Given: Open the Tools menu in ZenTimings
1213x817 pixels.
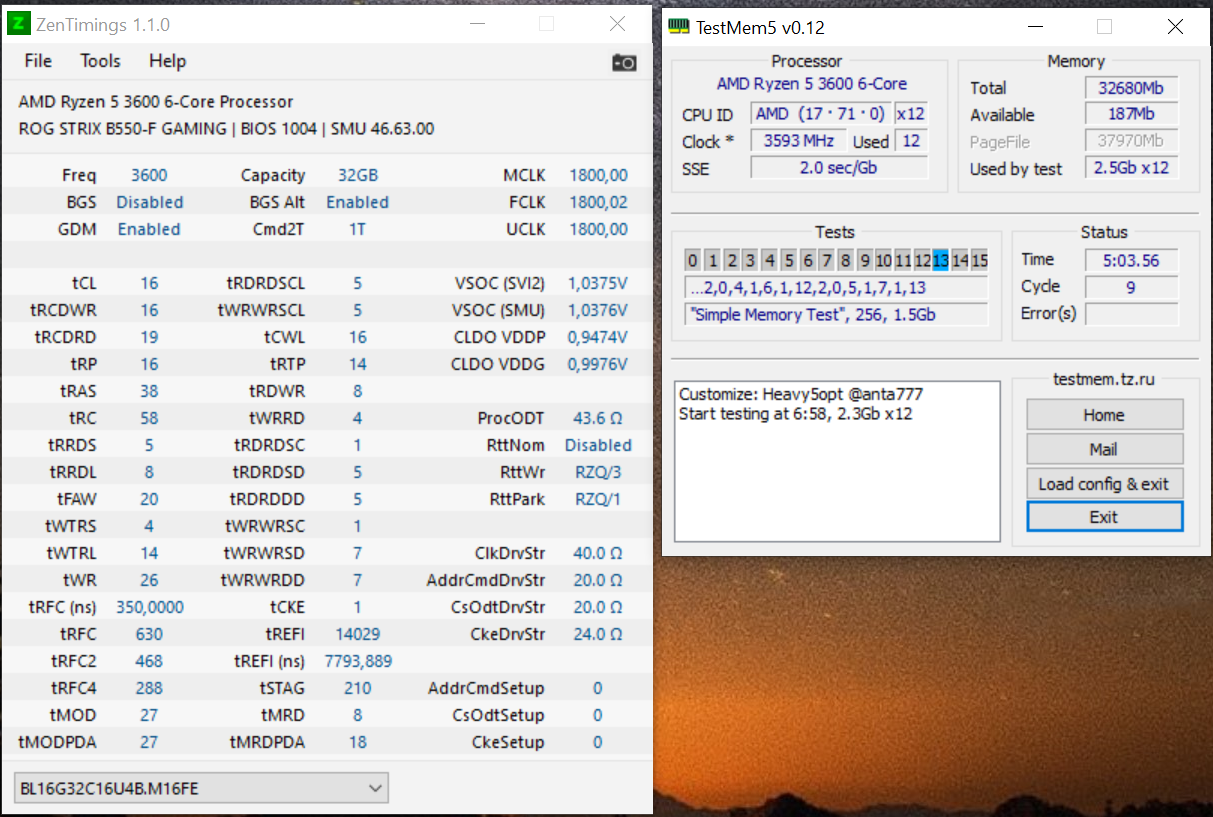Looking at the screenshot, I should click(x=100, y=61).
